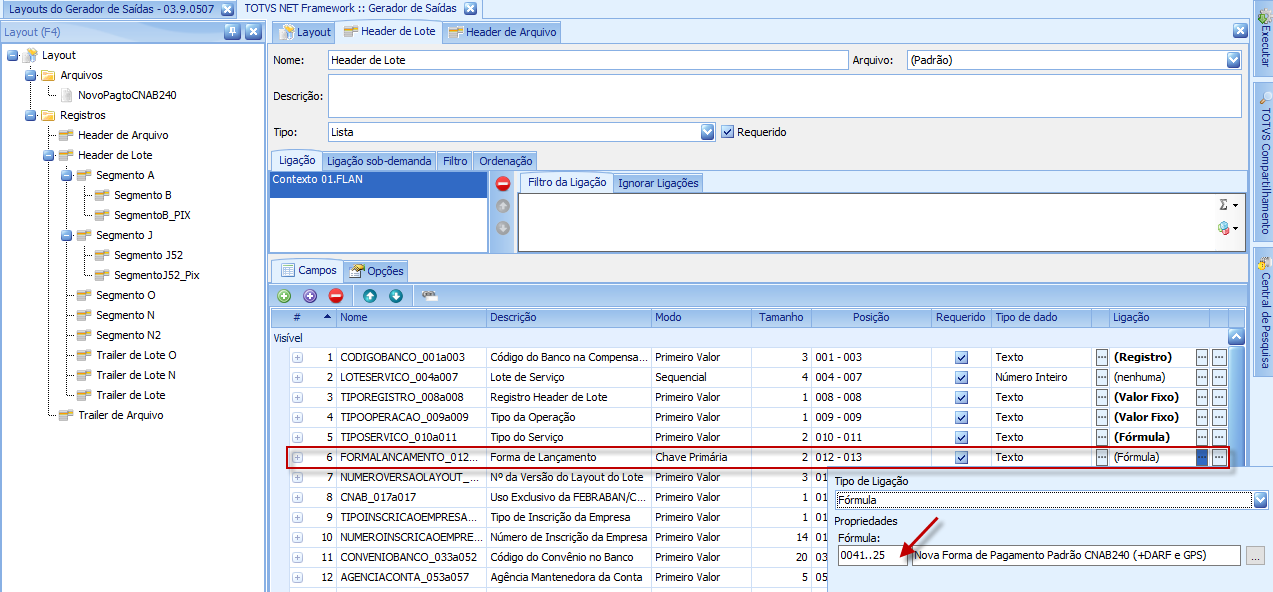Expand row 1 CODIGOBANCO details with plus
This screenshot has width=1273, height=592.
(297, 357)
